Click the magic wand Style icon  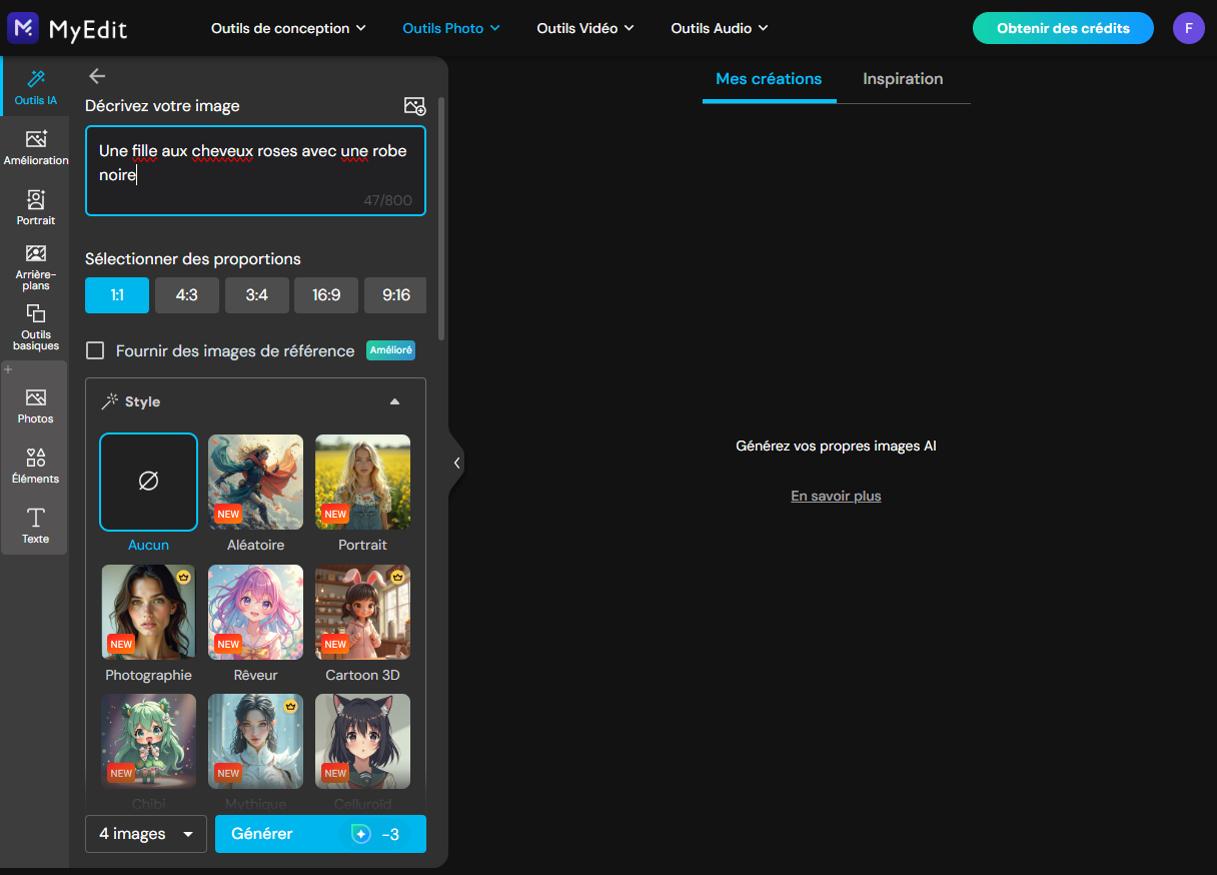[110, 401]
